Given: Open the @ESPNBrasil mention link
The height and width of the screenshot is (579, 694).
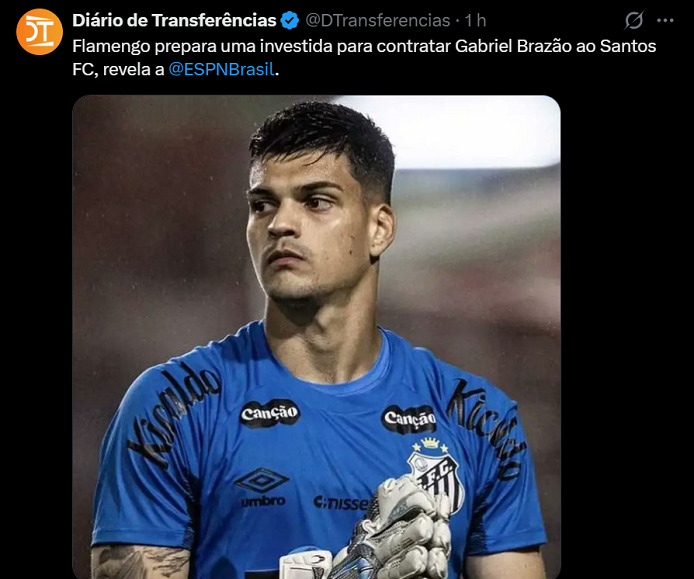Looking at the screenshot, I should [x=222, y=69].
